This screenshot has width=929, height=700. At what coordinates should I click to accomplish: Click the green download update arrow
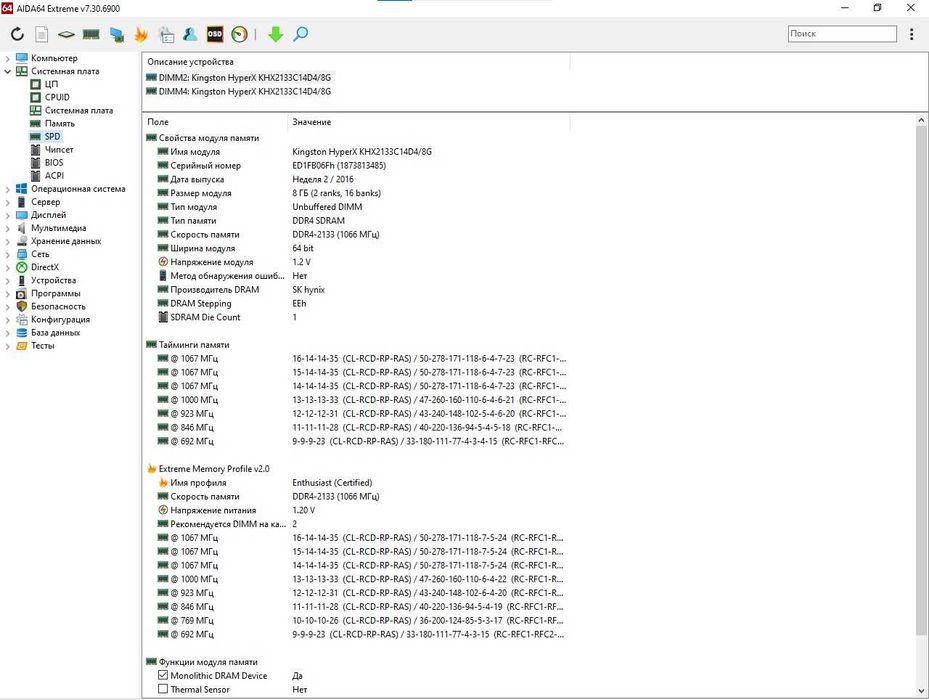pos(276,34)
